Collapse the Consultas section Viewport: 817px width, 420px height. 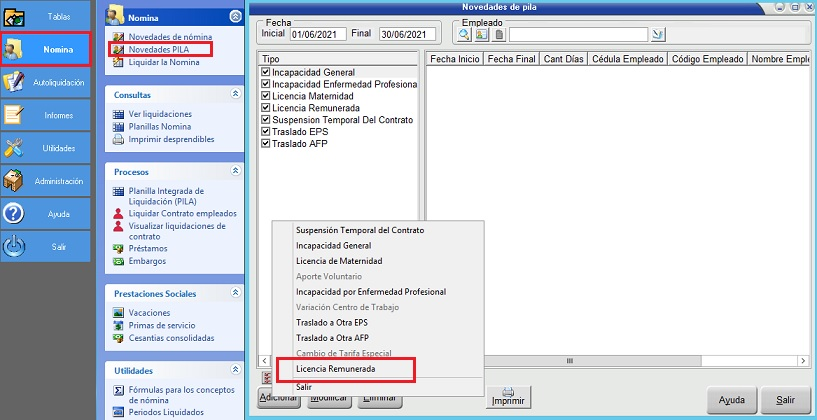(x=235, y=93)
